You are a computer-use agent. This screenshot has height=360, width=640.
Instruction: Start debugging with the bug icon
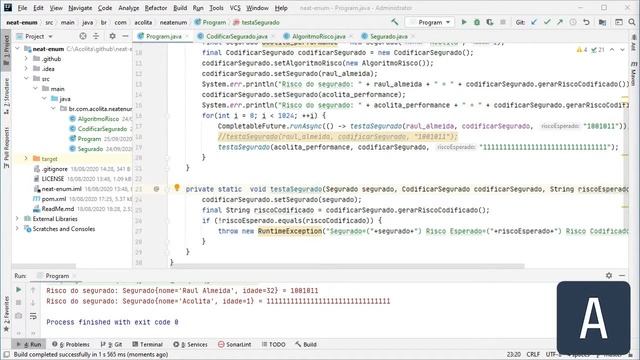(x=477, y=22)
